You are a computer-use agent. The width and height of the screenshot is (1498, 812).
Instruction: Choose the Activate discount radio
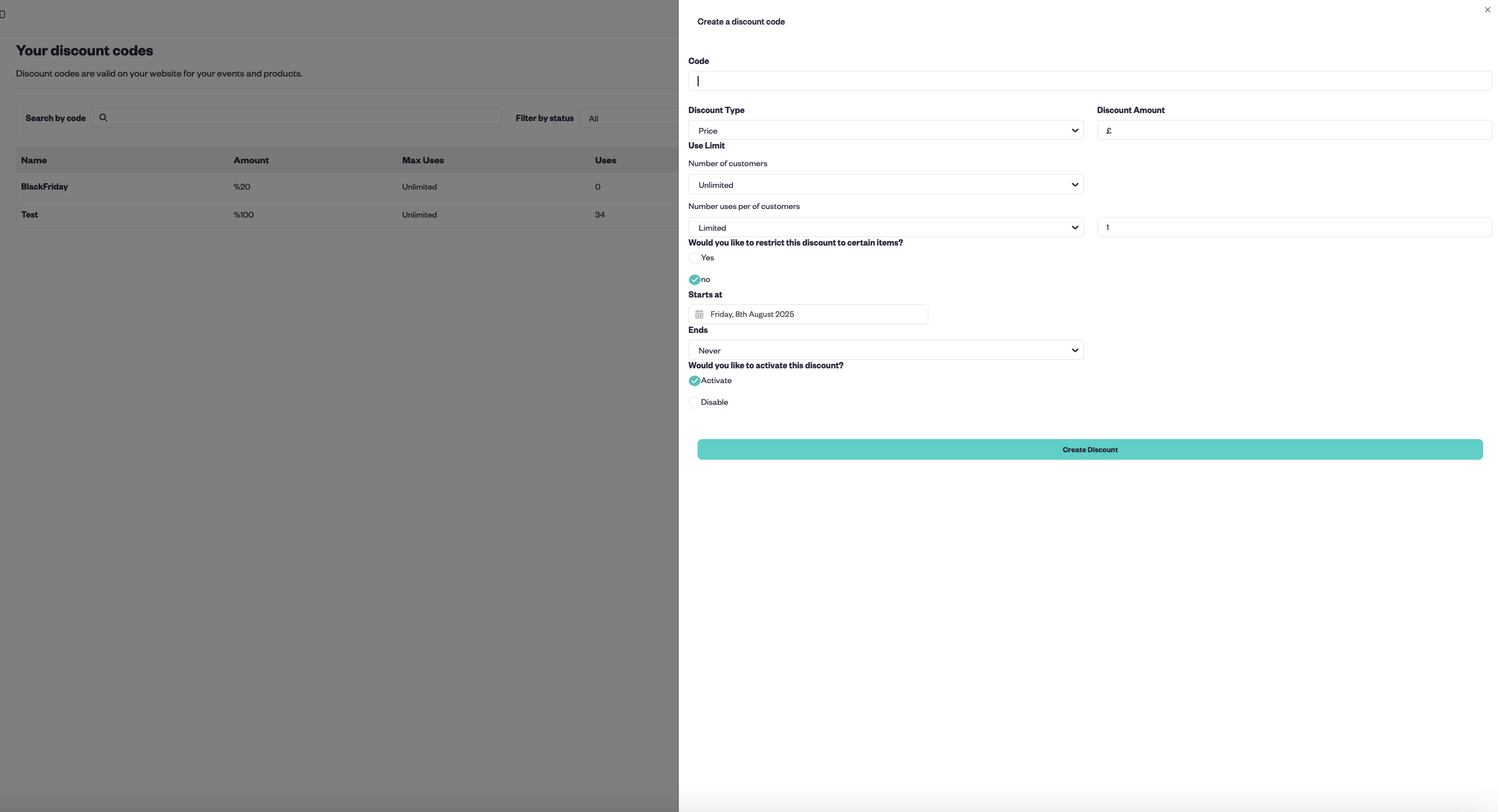point(694,381)
